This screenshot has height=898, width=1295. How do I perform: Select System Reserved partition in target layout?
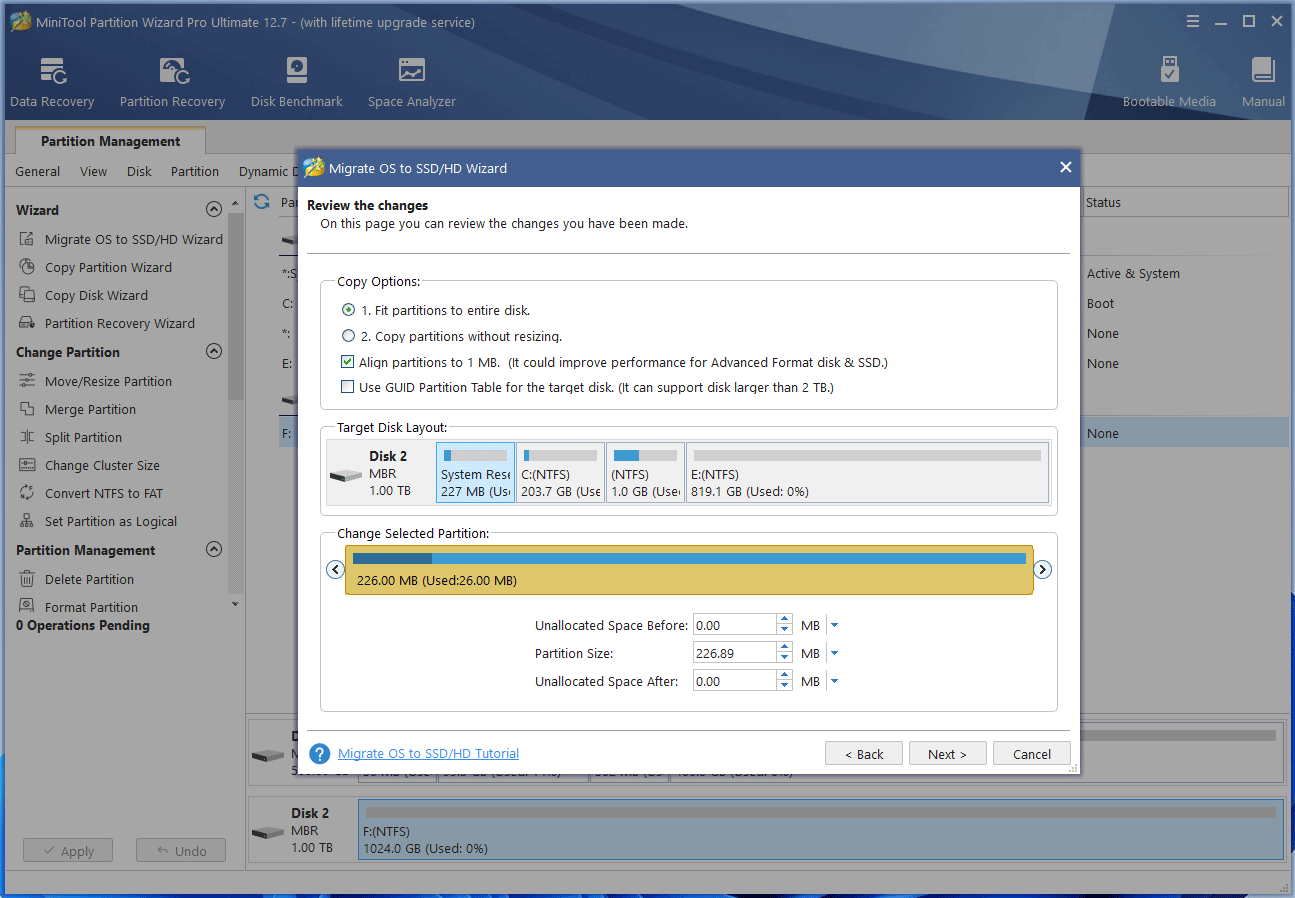[x=476, y=473]
